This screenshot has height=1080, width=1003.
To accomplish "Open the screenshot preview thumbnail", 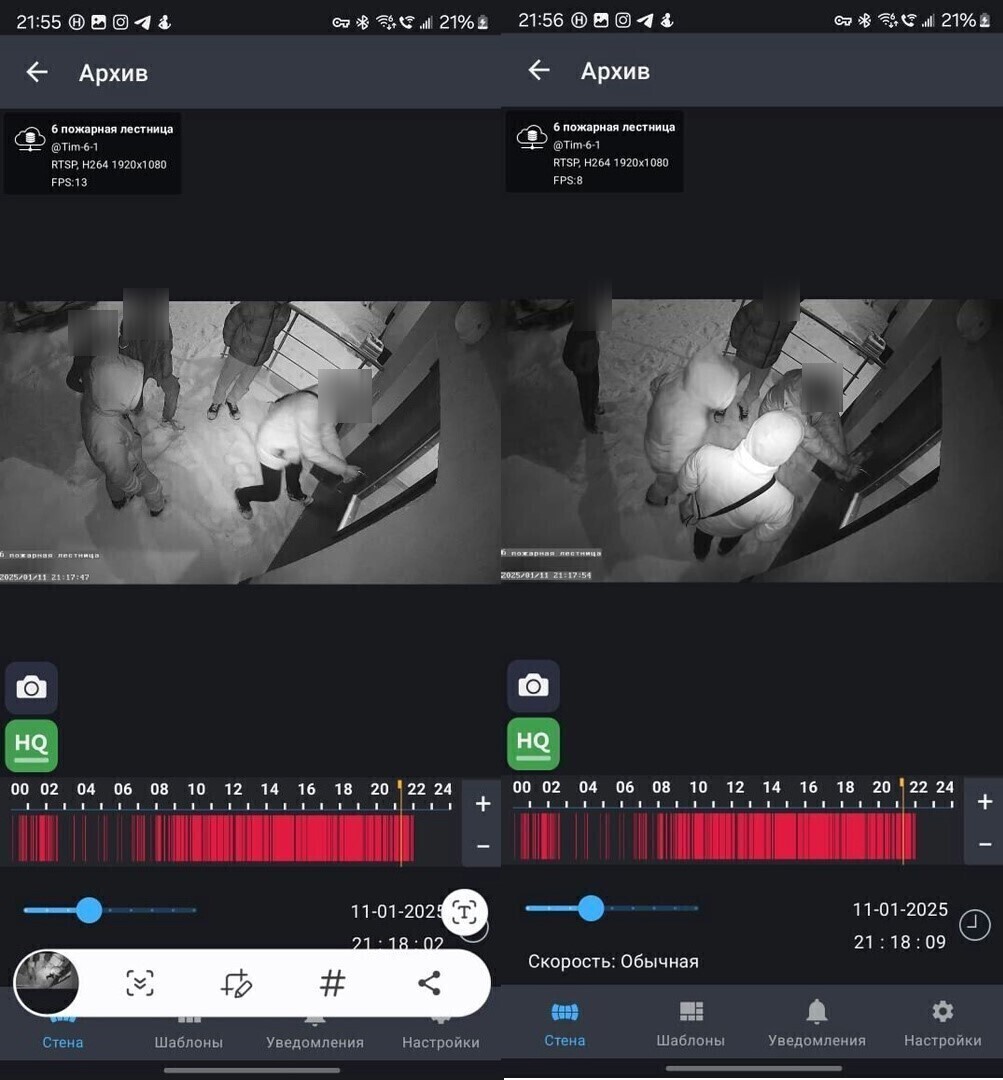I will [47, 983].
